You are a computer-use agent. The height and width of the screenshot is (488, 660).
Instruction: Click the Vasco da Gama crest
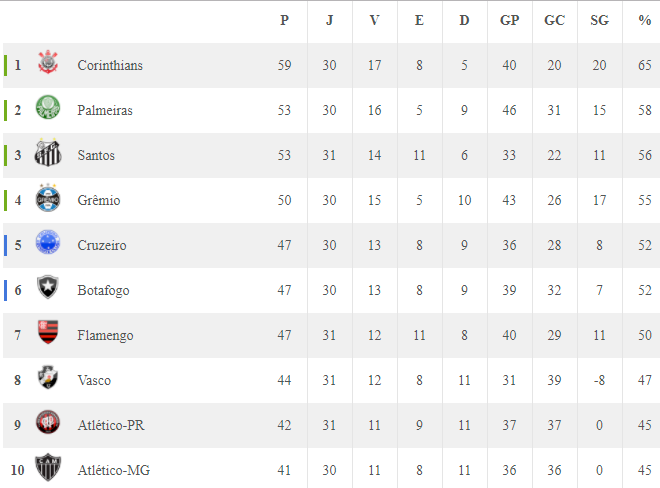(x=48, y=377)
